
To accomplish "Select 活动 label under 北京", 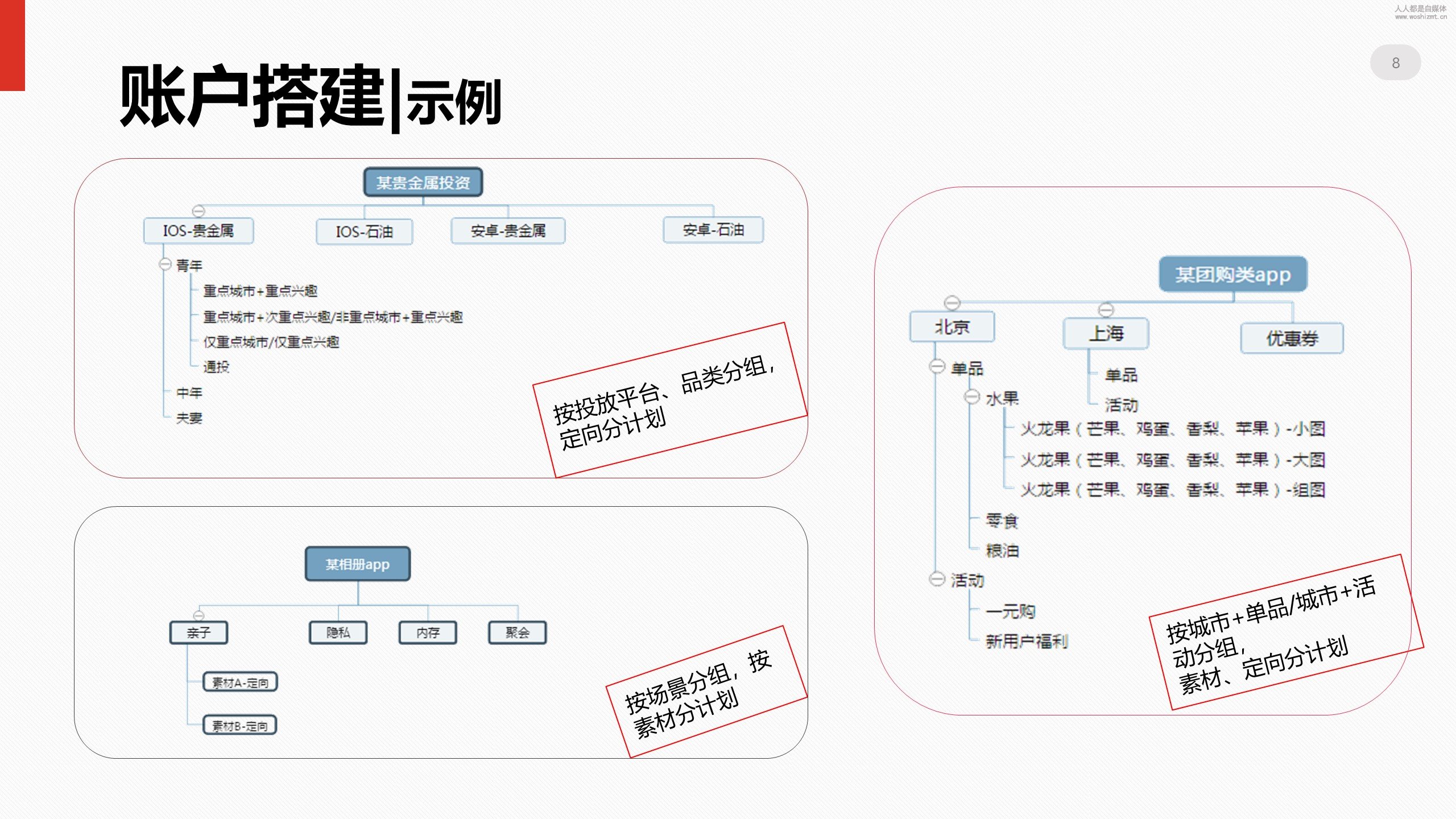I will point(967,581).
